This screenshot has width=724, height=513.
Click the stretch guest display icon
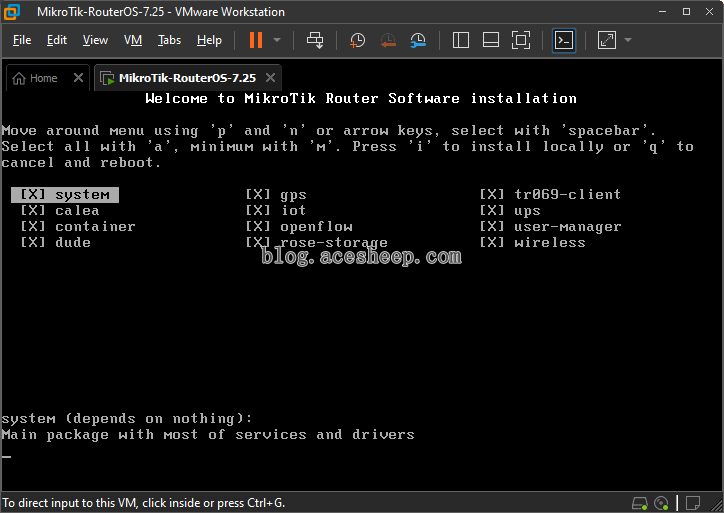[x=607, y=40]
